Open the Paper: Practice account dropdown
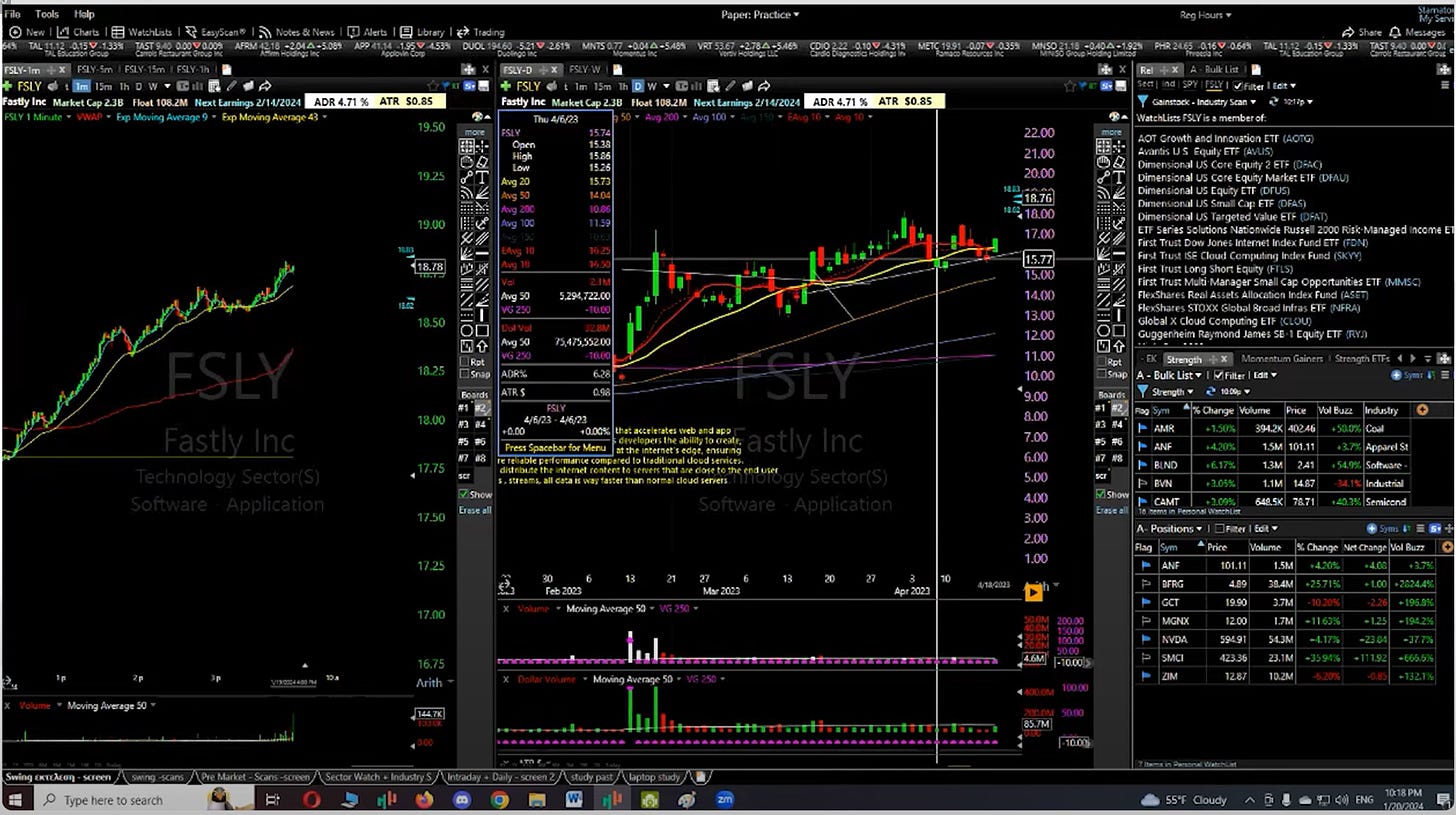 760,14
